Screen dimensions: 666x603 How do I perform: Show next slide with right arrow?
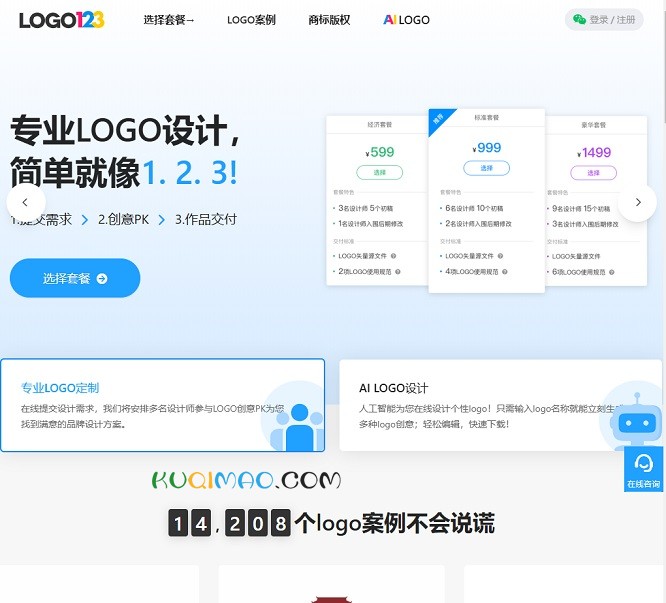click(x=638, y=202)
